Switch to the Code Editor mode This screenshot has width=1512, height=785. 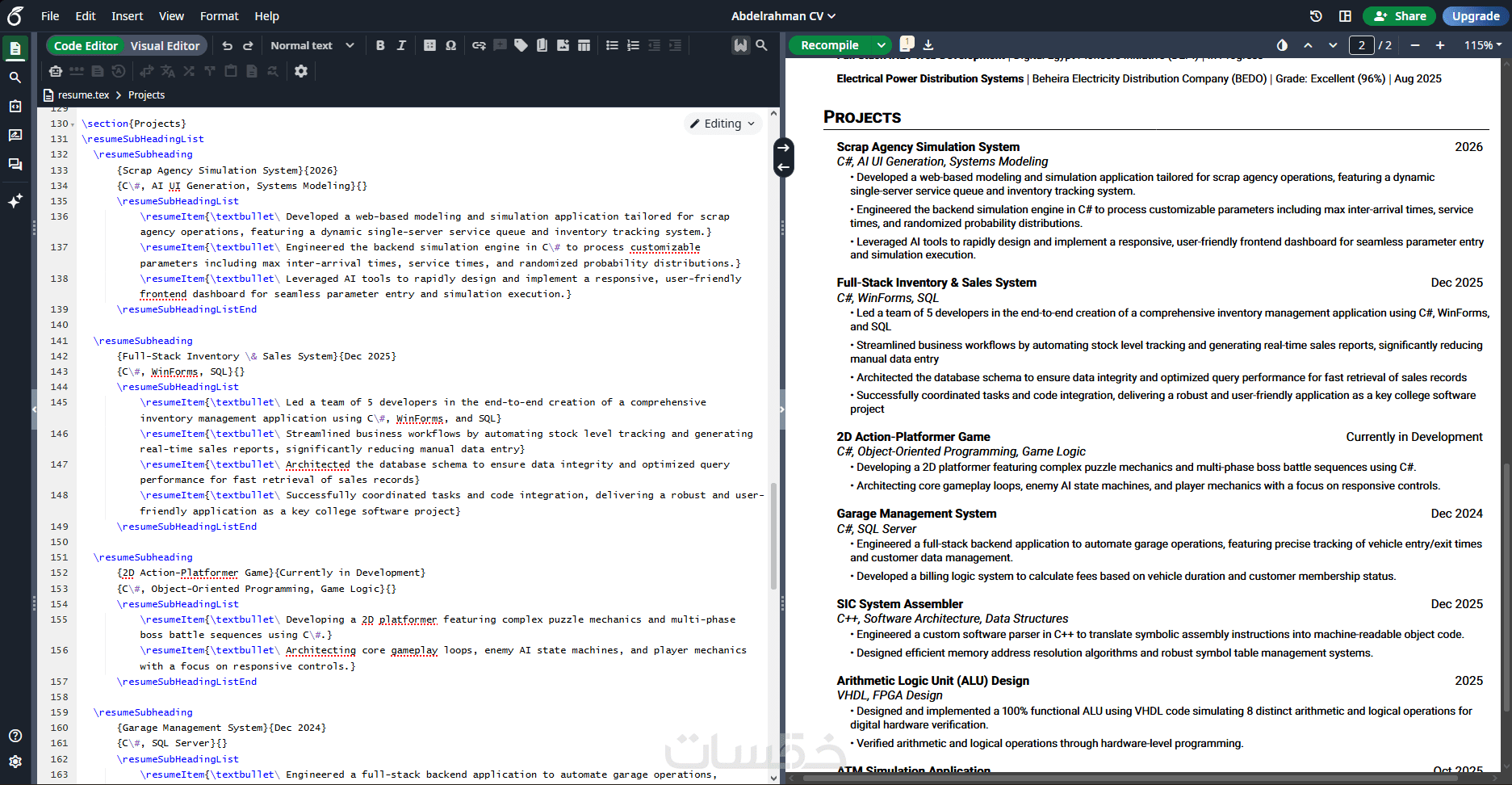pos(86,46)
